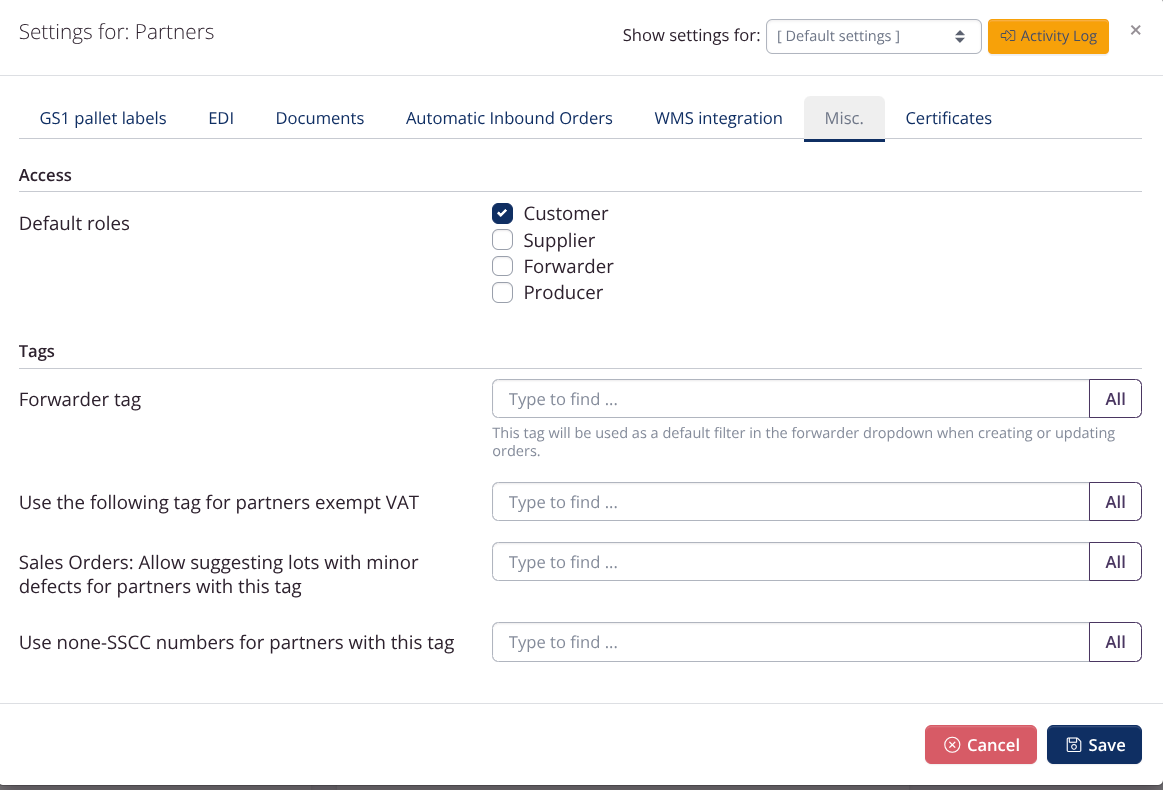Enable the Producer role checkbox
1163x790 pixels.
502,292
